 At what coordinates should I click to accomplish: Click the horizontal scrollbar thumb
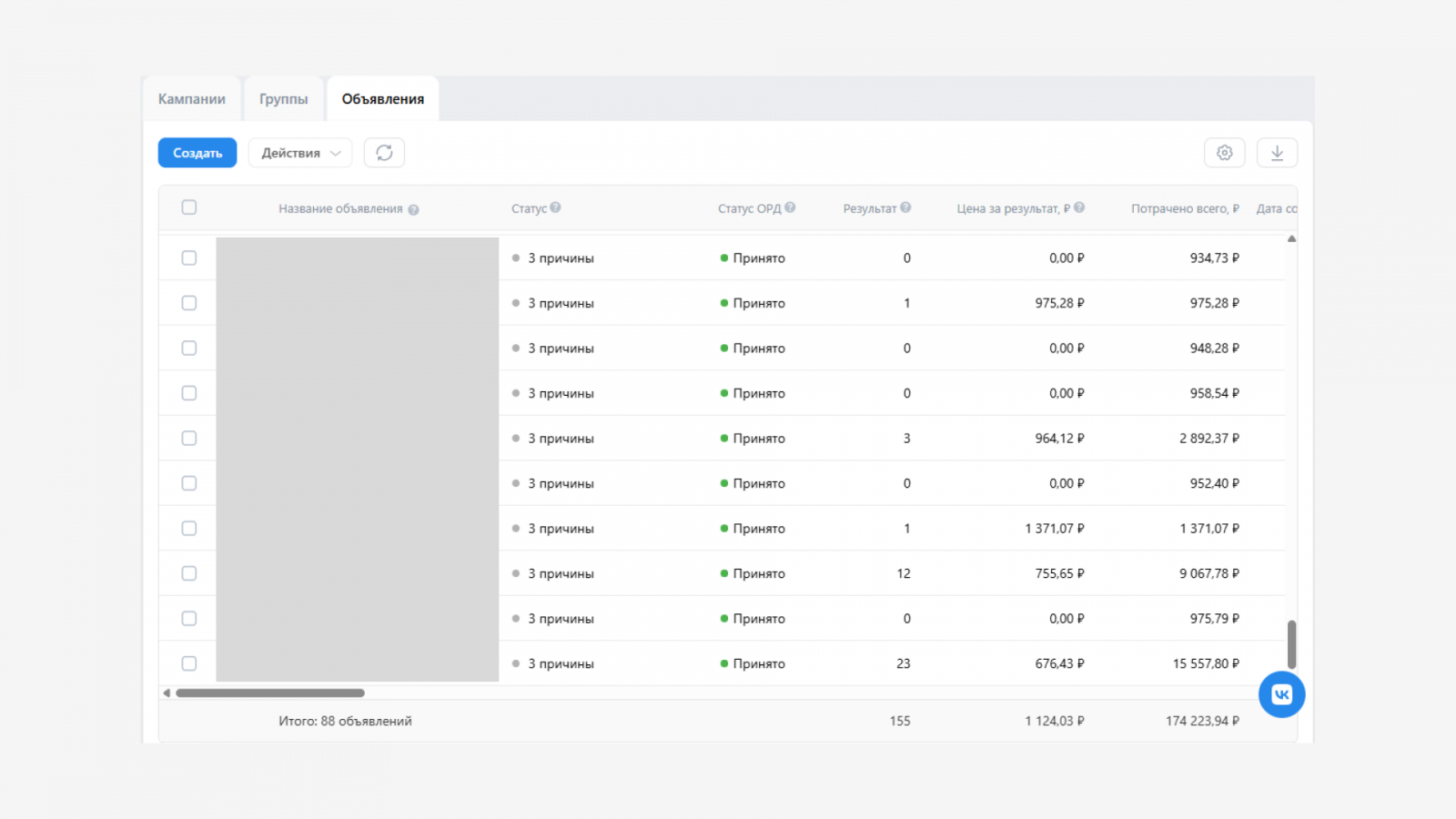tap(270, 693)
